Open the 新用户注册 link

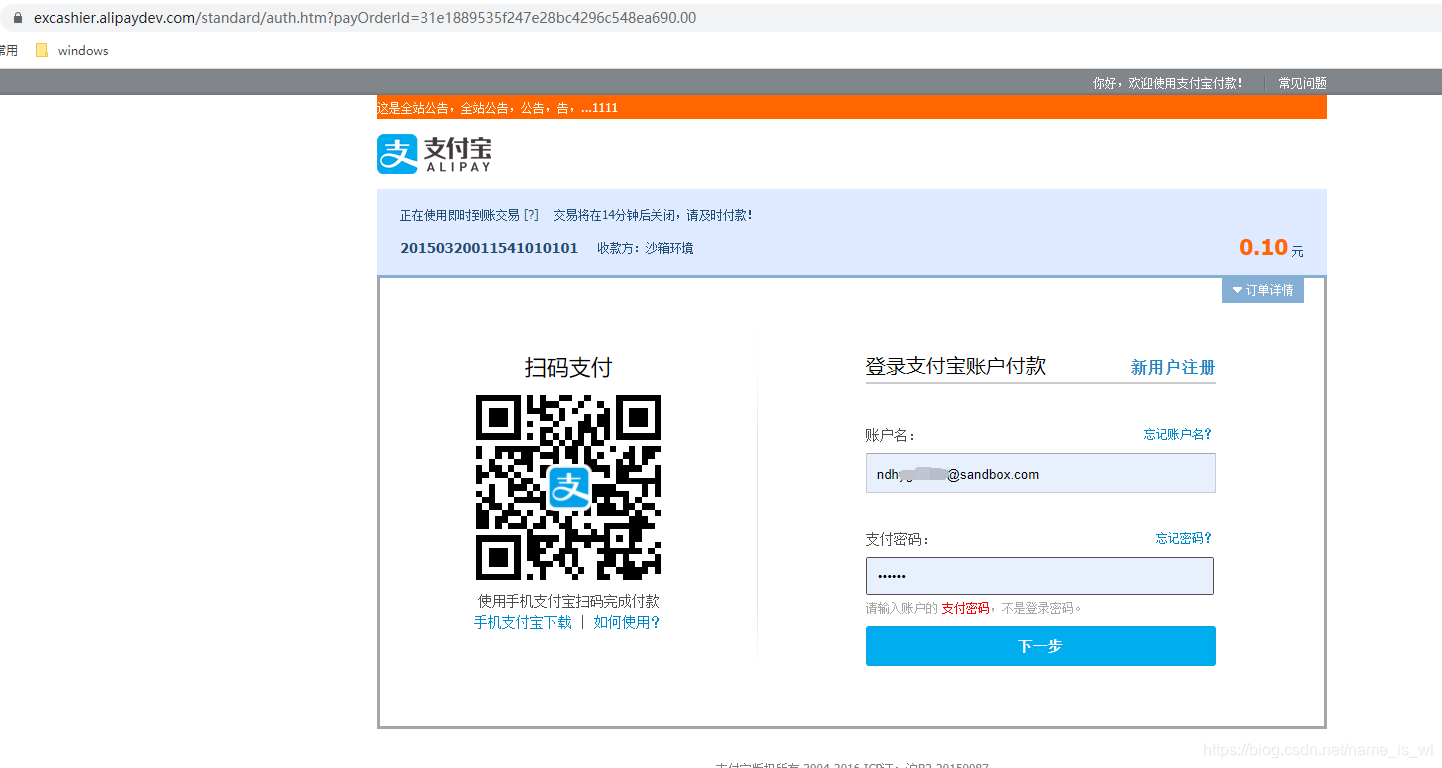(x=1173, y=367)
